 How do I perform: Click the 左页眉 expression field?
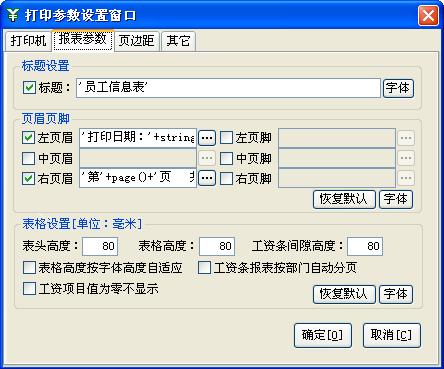point(138,138)
